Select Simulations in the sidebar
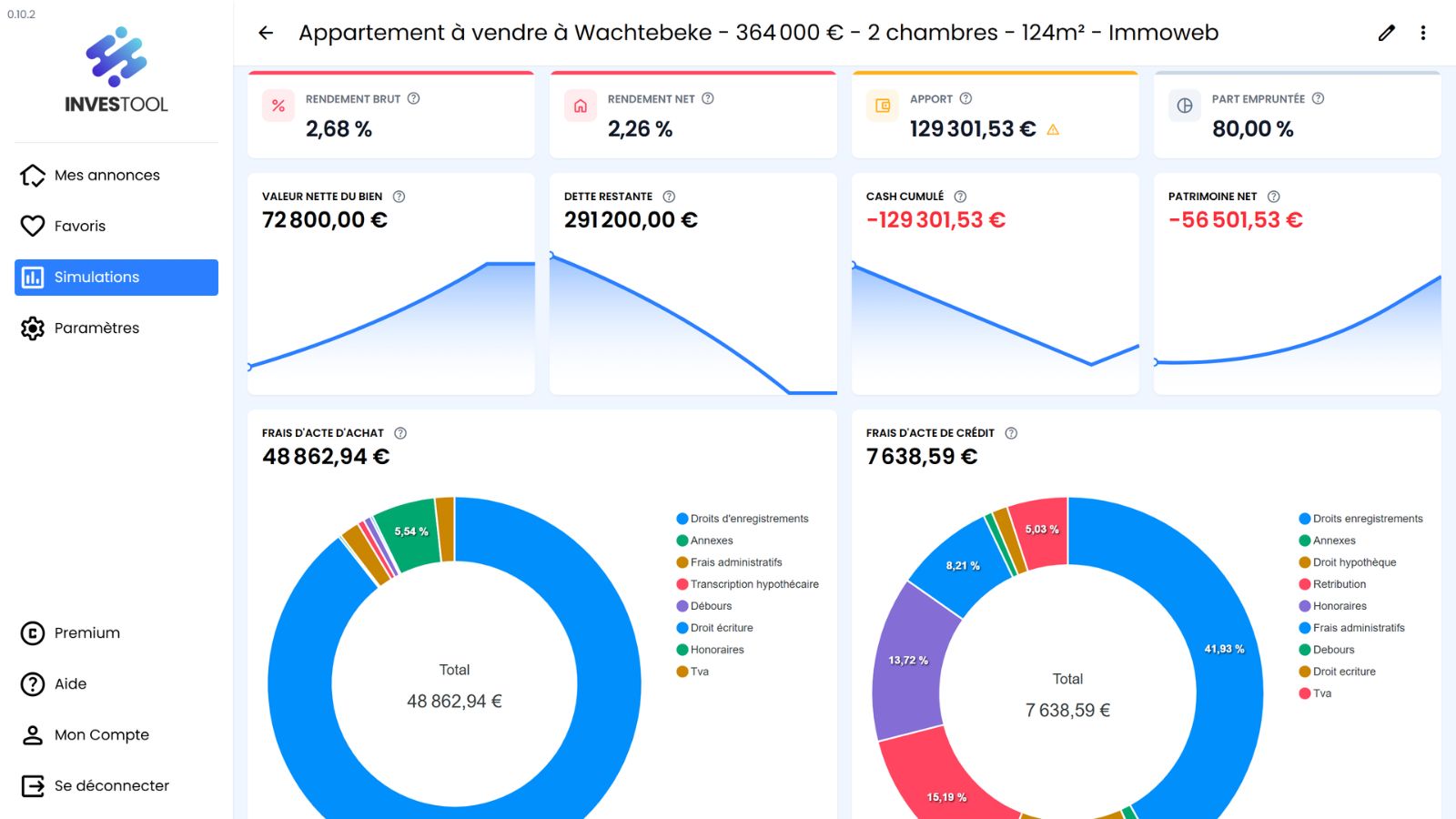 (116, 278)
